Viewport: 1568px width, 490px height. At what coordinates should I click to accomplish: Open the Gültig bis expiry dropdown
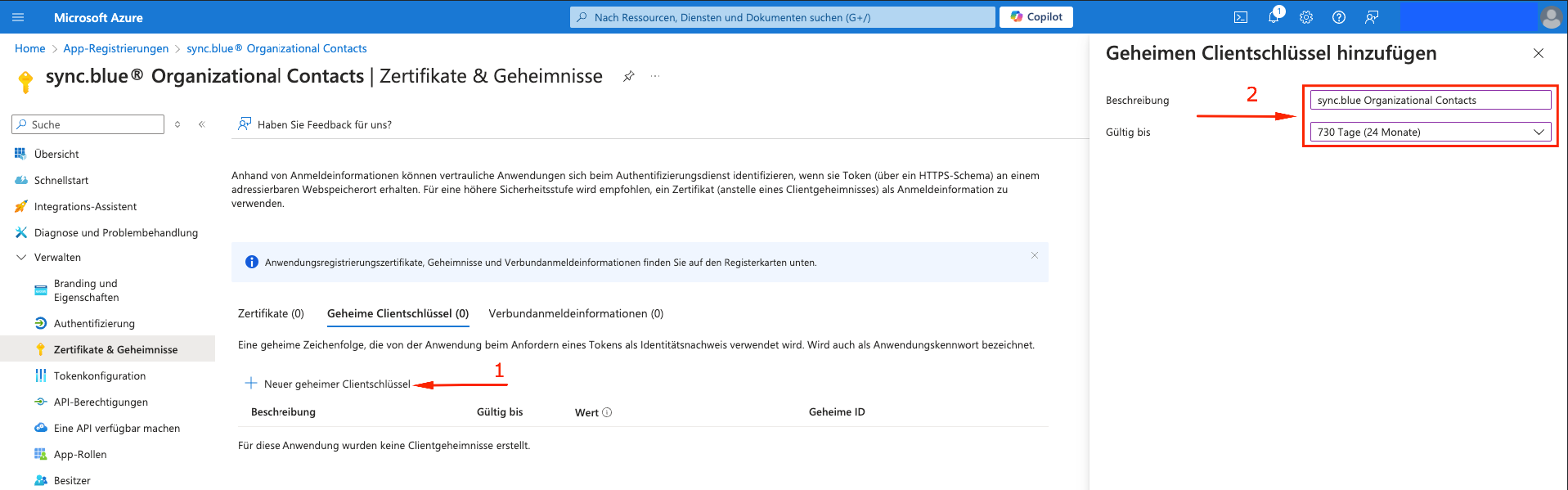tap(1431, 132)
